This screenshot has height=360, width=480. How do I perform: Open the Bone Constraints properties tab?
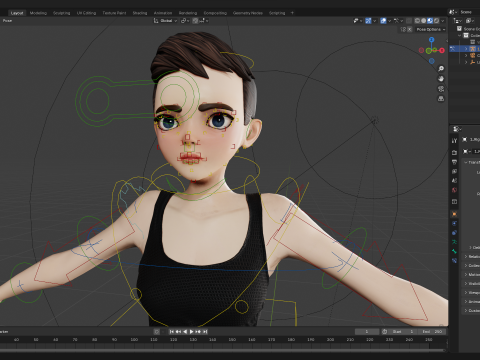point(454,261)
